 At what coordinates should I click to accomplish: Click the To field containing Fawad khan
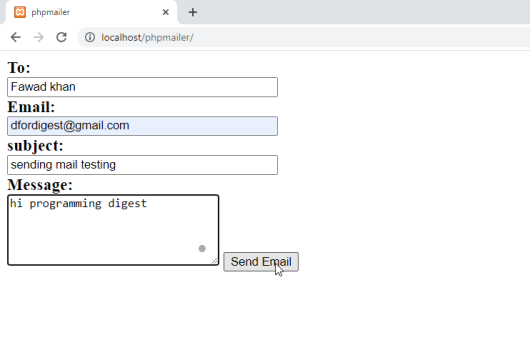point(142,87)
